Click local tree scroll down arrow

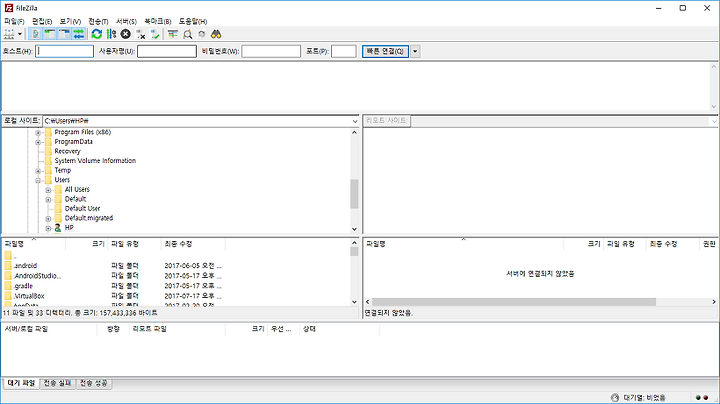354,229
